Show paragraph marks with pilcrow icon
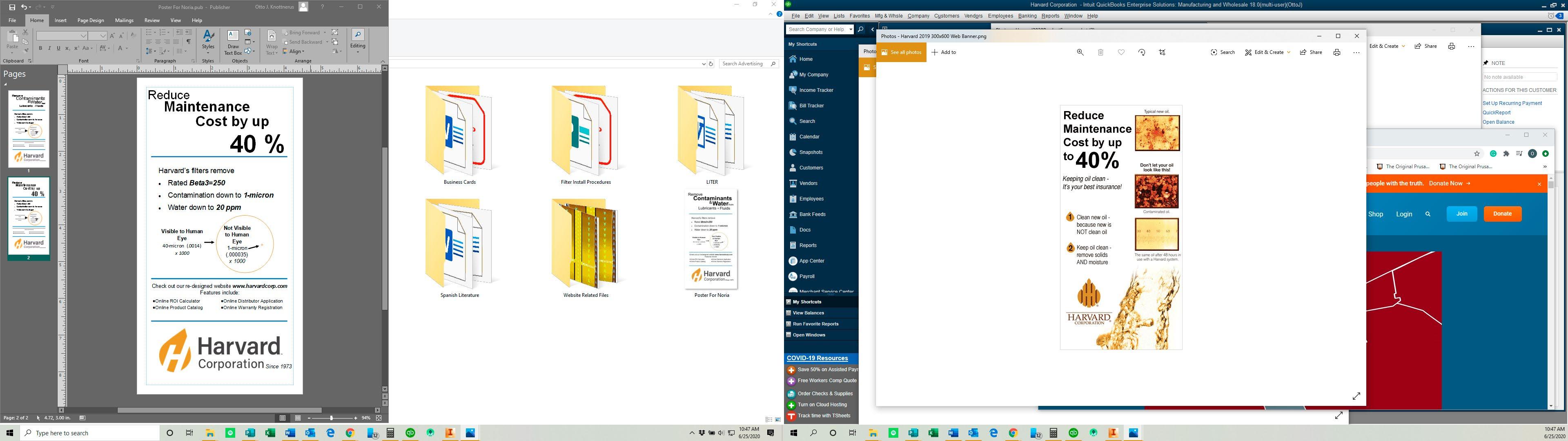Screen dimensions: 1568x441 point(188,42)
